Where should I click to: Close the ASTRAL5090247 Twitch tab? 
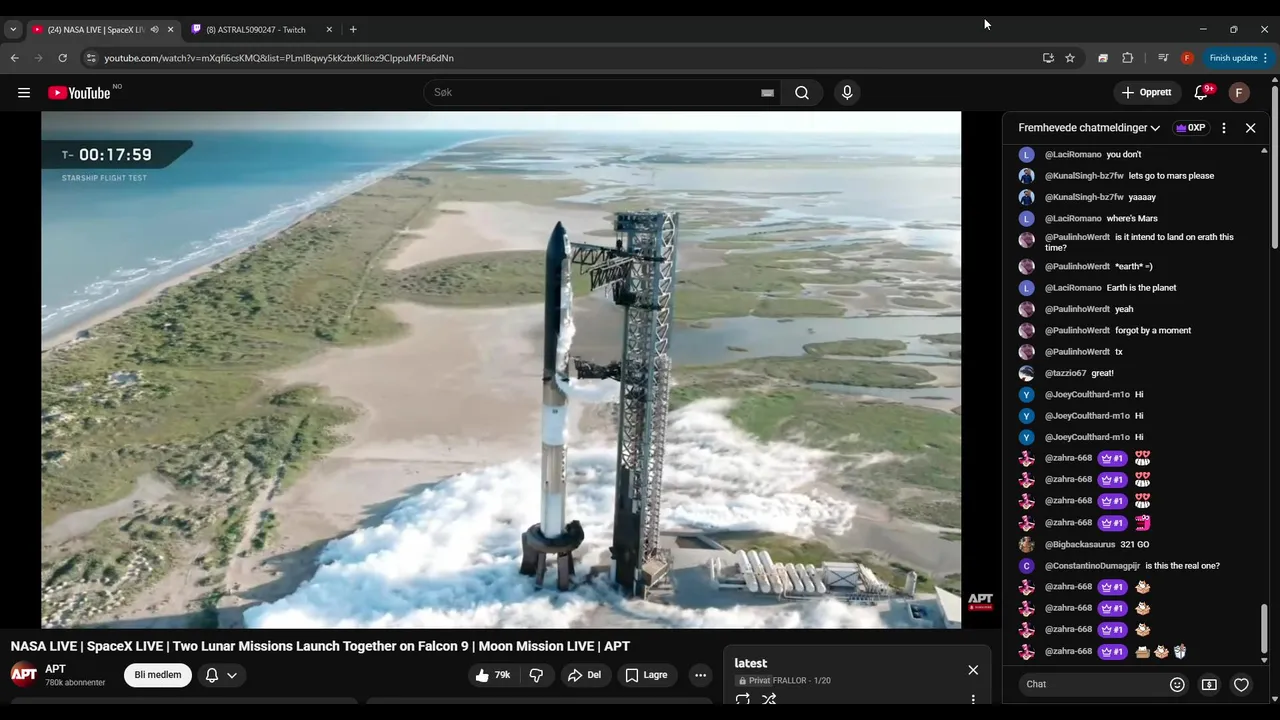(329, 30)
